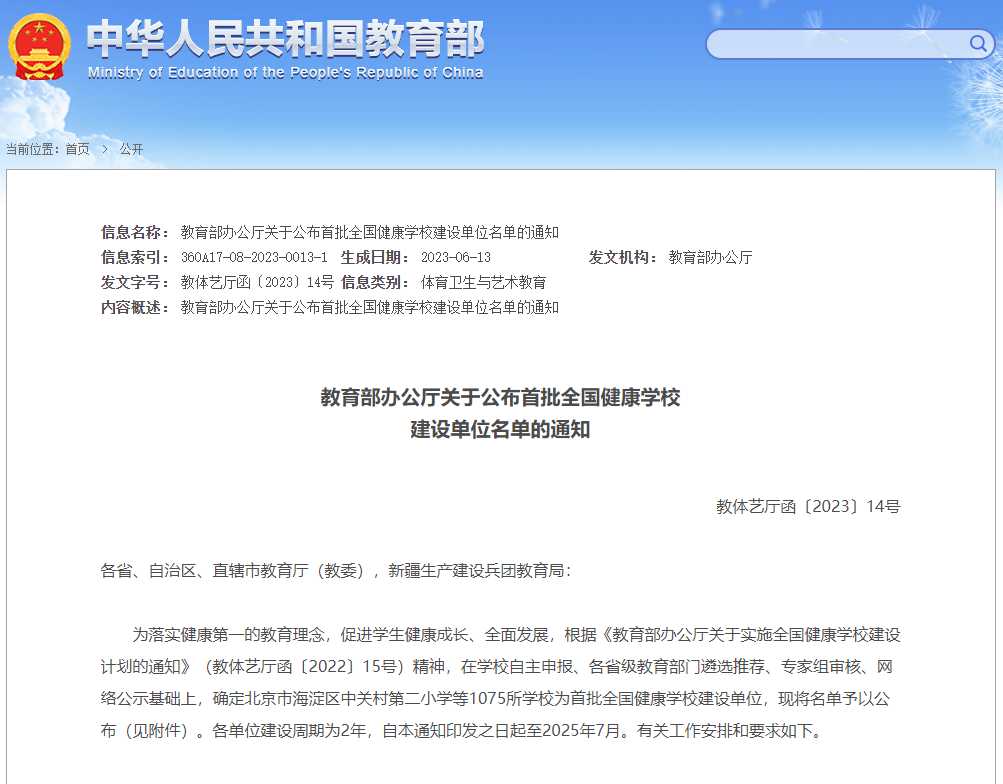Click the 内容概述 summary text

(x=369, y=307)
